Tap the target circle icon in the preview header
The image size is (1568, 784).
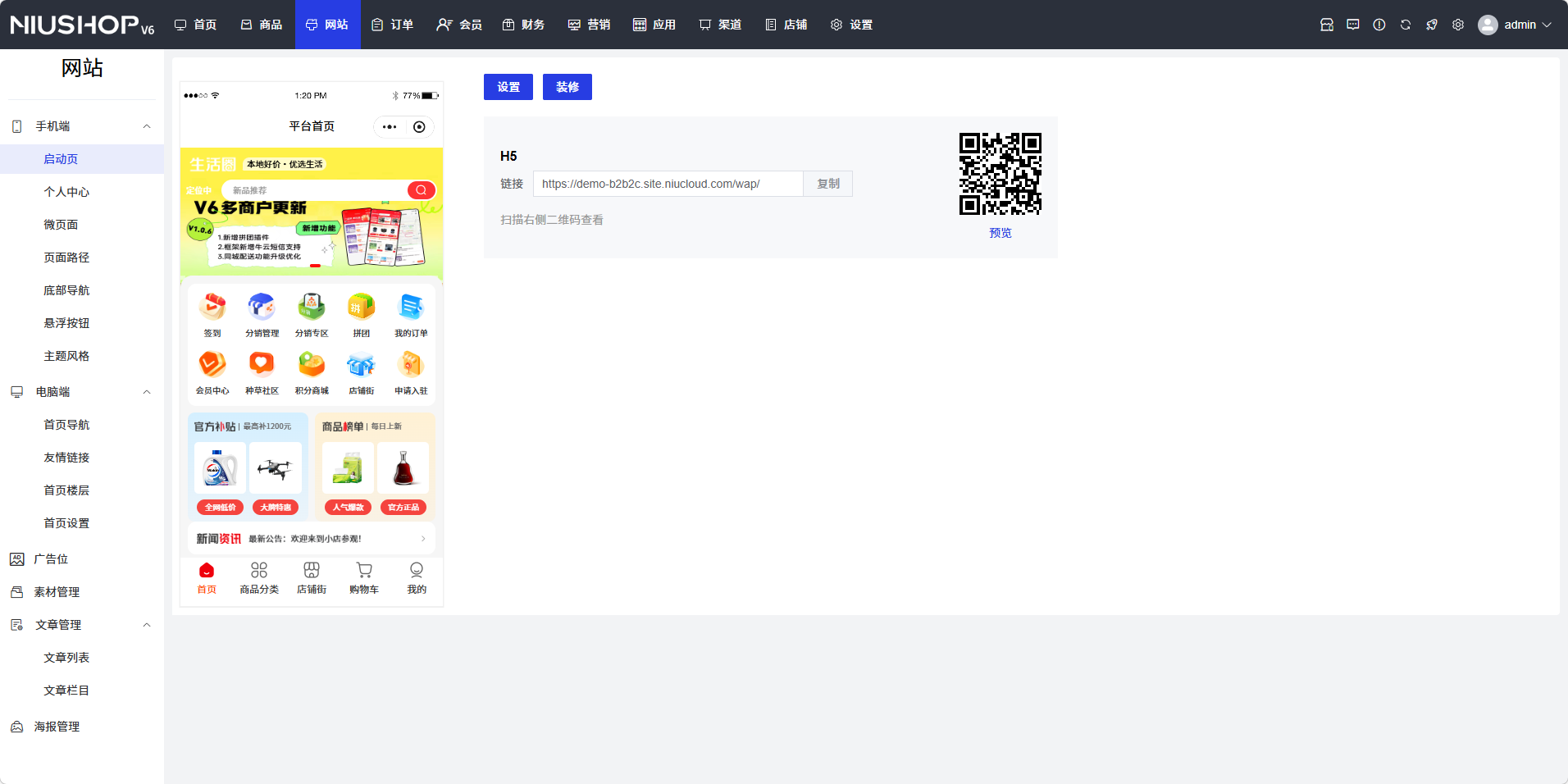point(419,127)
